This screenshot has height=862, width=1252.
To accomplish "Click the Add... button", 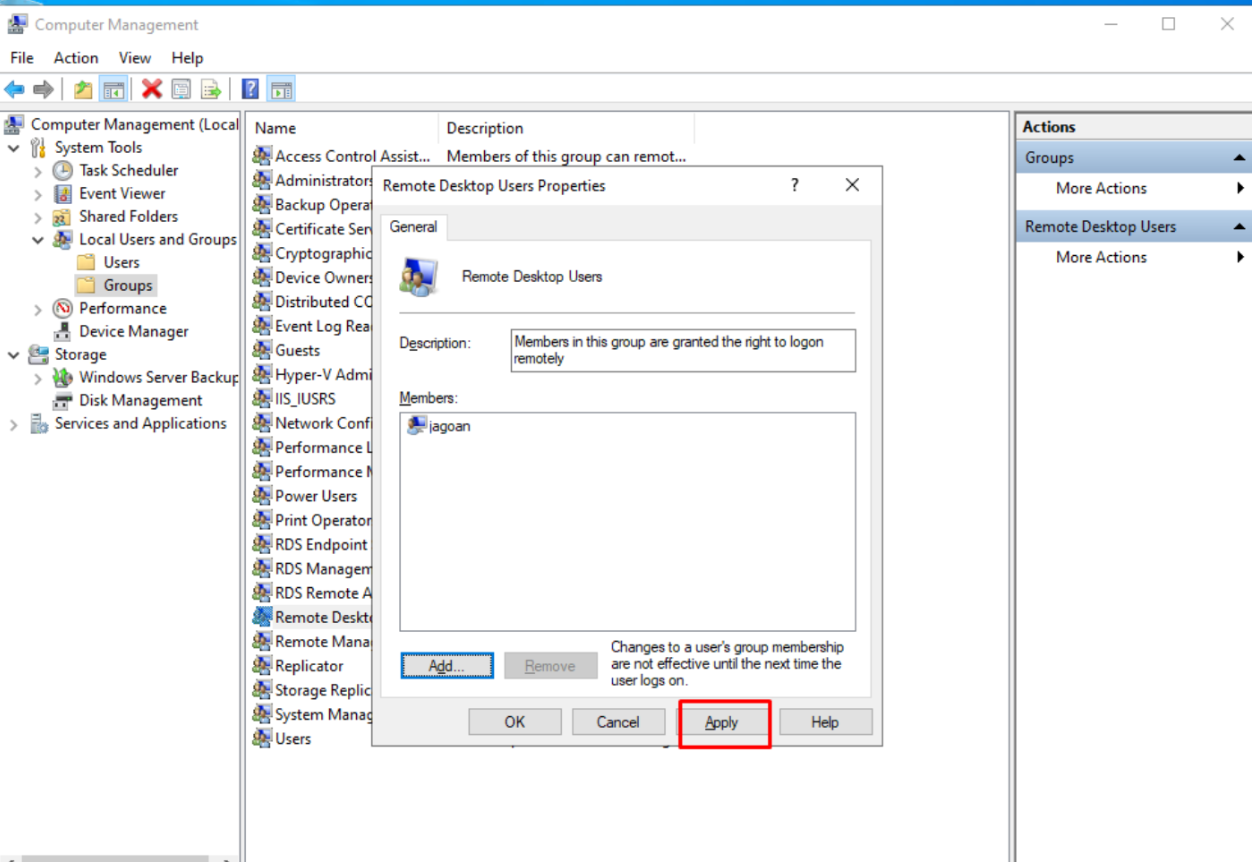I will [447, 666].
